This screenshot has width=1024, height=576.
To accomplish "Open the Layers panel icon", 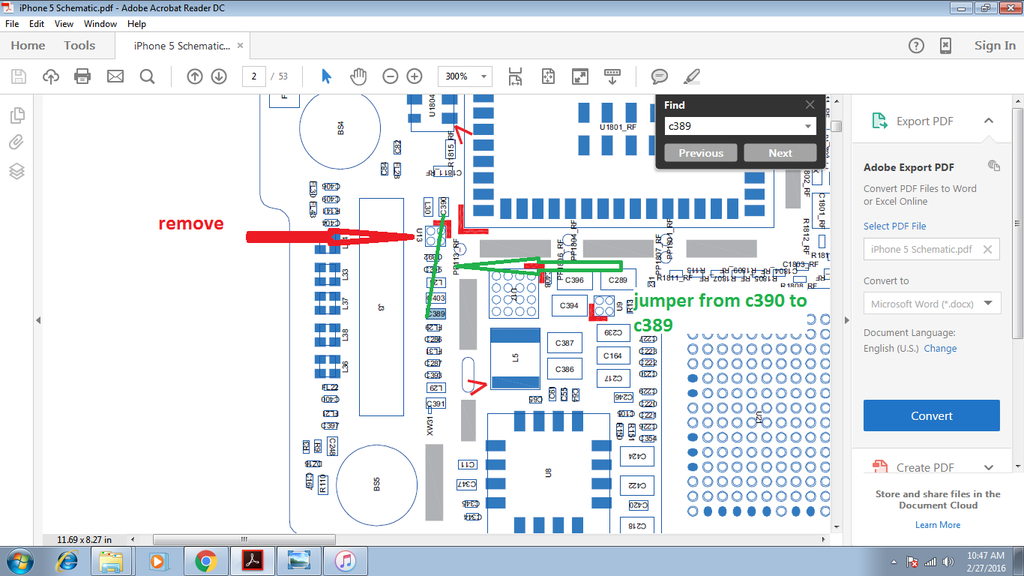I will (x=17, y=171).
